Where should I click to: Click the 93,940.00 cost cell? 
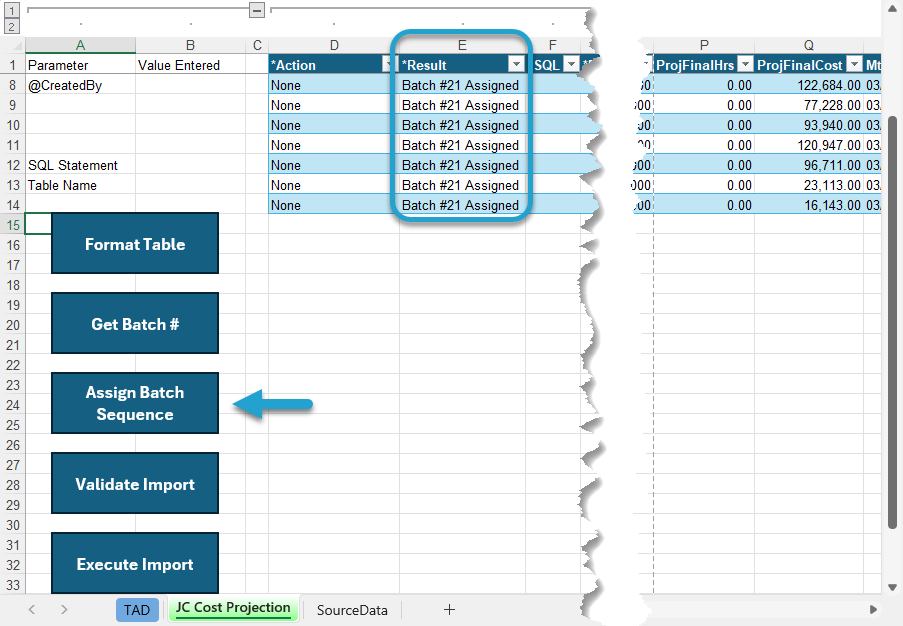tap(809, 126)
